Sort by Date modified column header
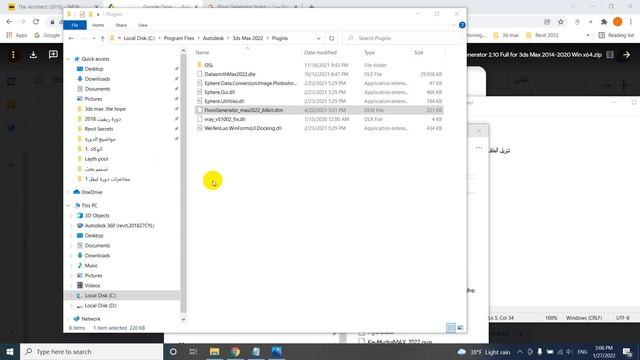Viewport: 640px width, 360px height. click(320, 53)
